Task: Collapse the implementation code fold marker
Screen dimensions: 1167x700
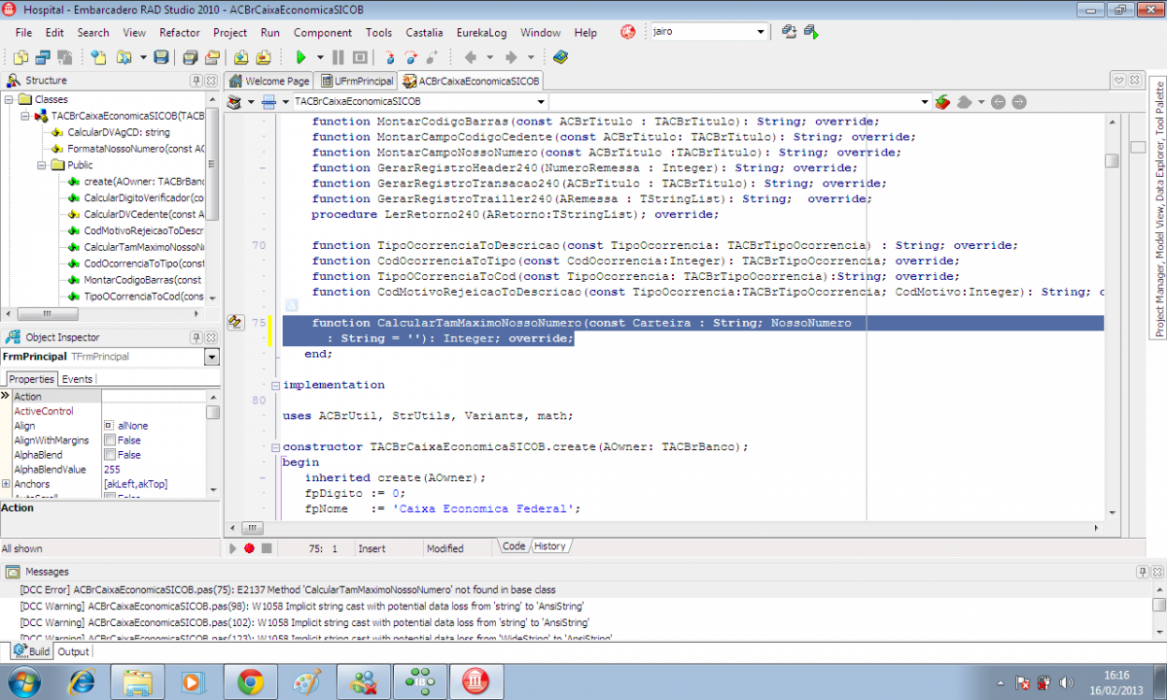Action: pos(275,385)
